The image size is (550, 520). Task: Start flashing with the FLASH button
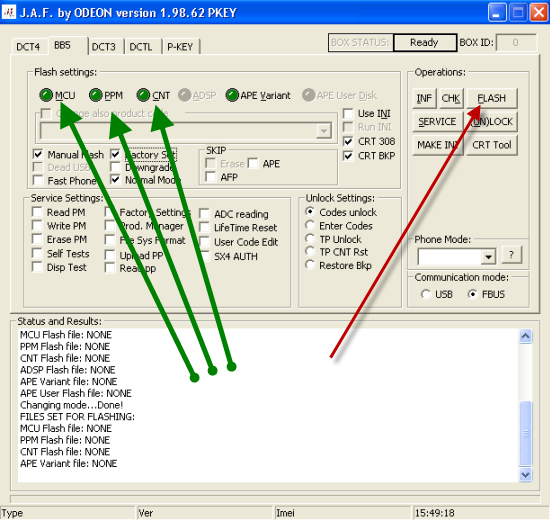point(492,98)
